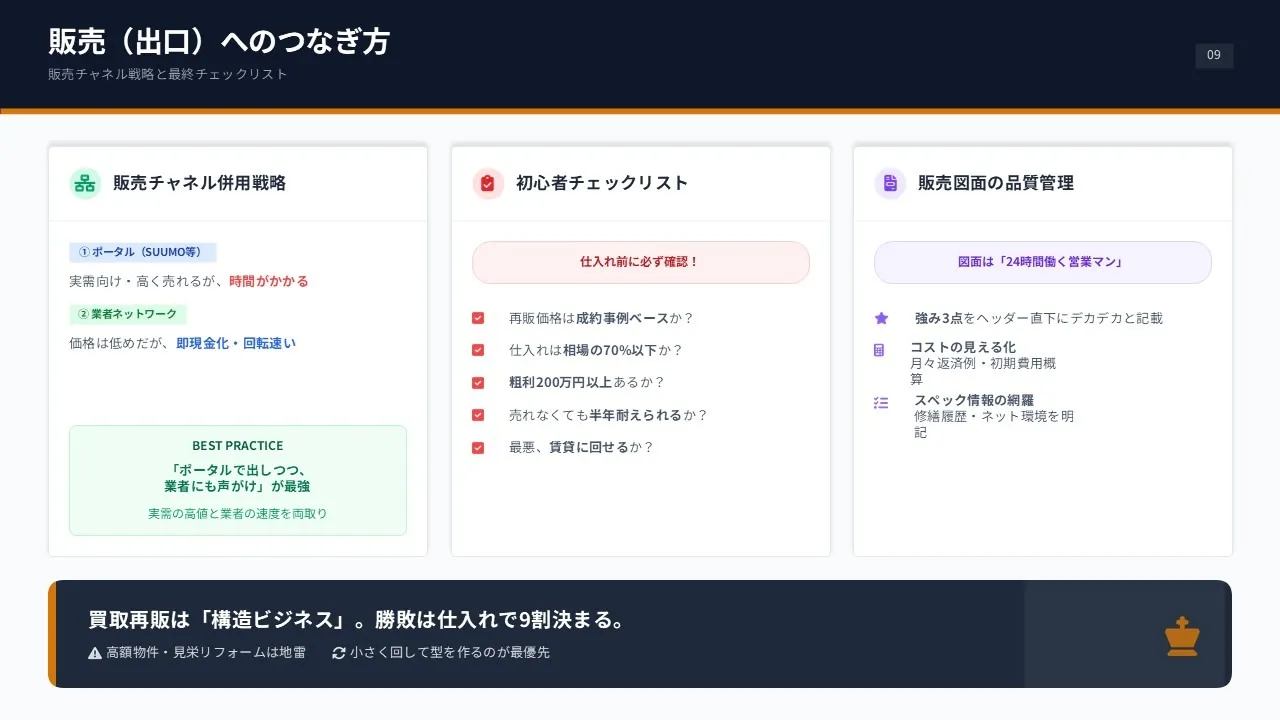Click the calculator icon beside コストの見える化
The image size is (1280, 720).
(880, 350)
